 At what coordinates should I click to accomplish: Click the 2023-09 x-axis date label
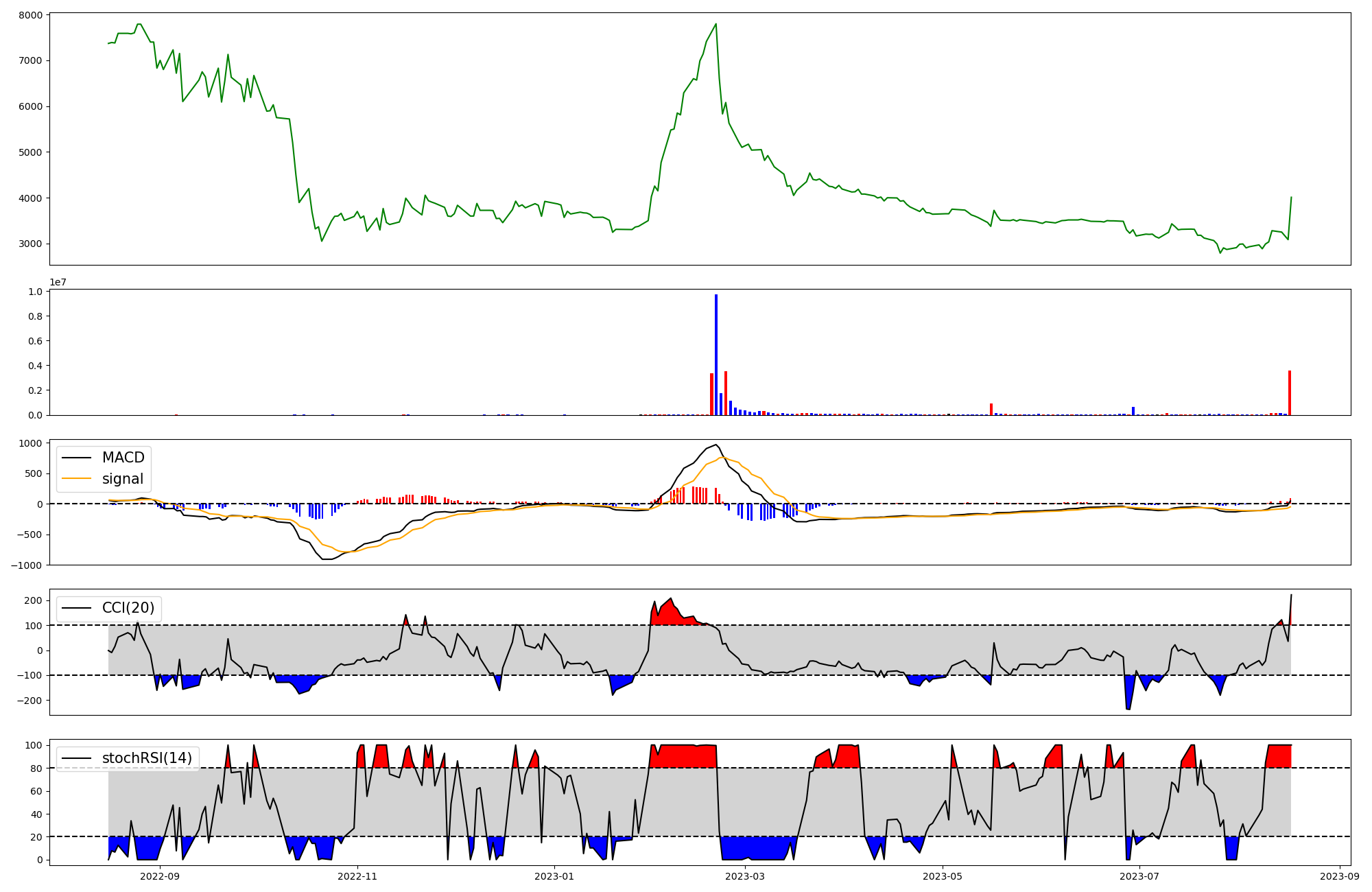[1340, 876]
